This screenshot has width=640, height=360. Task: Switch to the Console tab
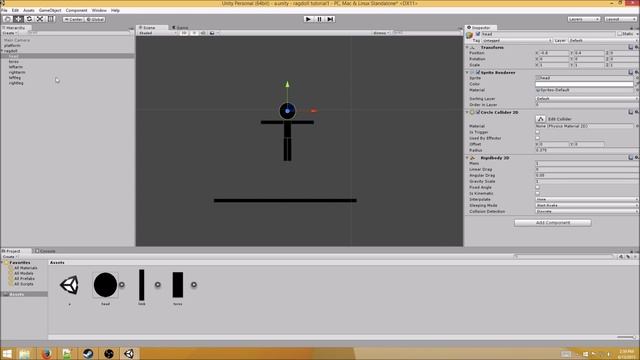(x=45, y=251)
